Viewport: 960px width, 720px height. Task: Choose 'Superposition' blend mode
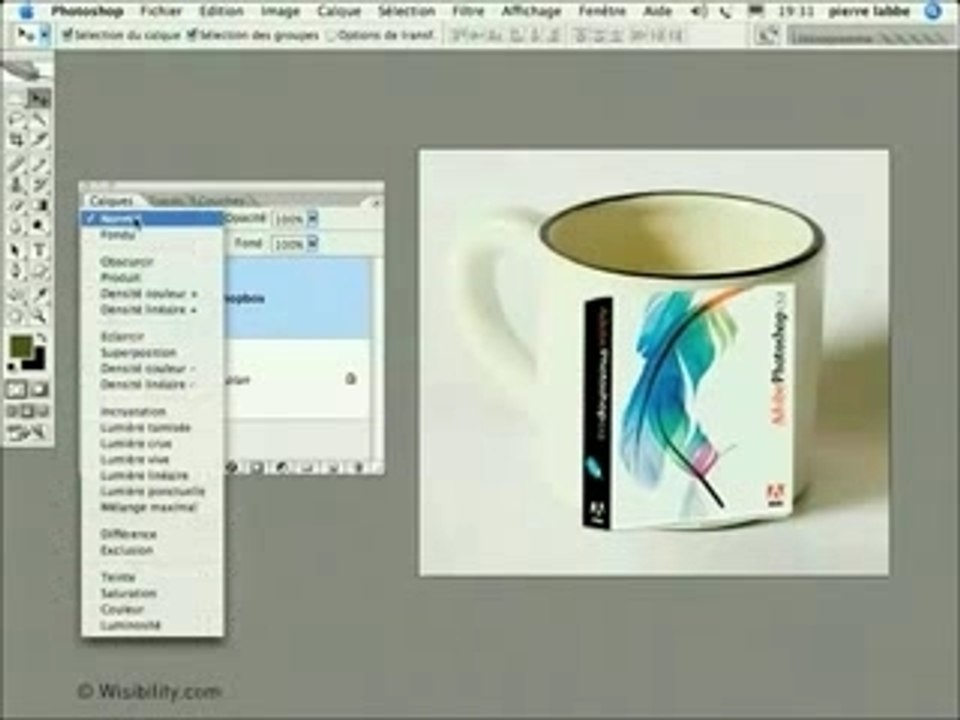point(152,353)
